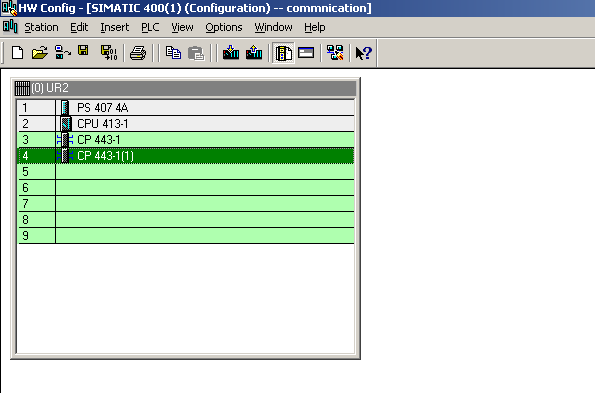Open the PLC menu
Image resolution: width=595 pixels, height=393 pixels.
150,27
